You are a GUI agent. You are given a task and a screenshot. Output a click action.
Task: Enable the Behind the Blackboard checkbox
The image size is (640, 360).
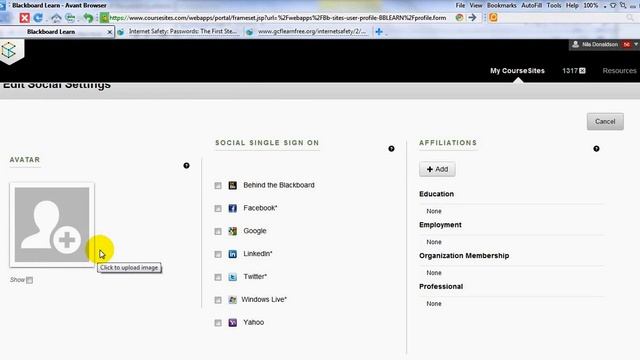(x=218, y=186)
